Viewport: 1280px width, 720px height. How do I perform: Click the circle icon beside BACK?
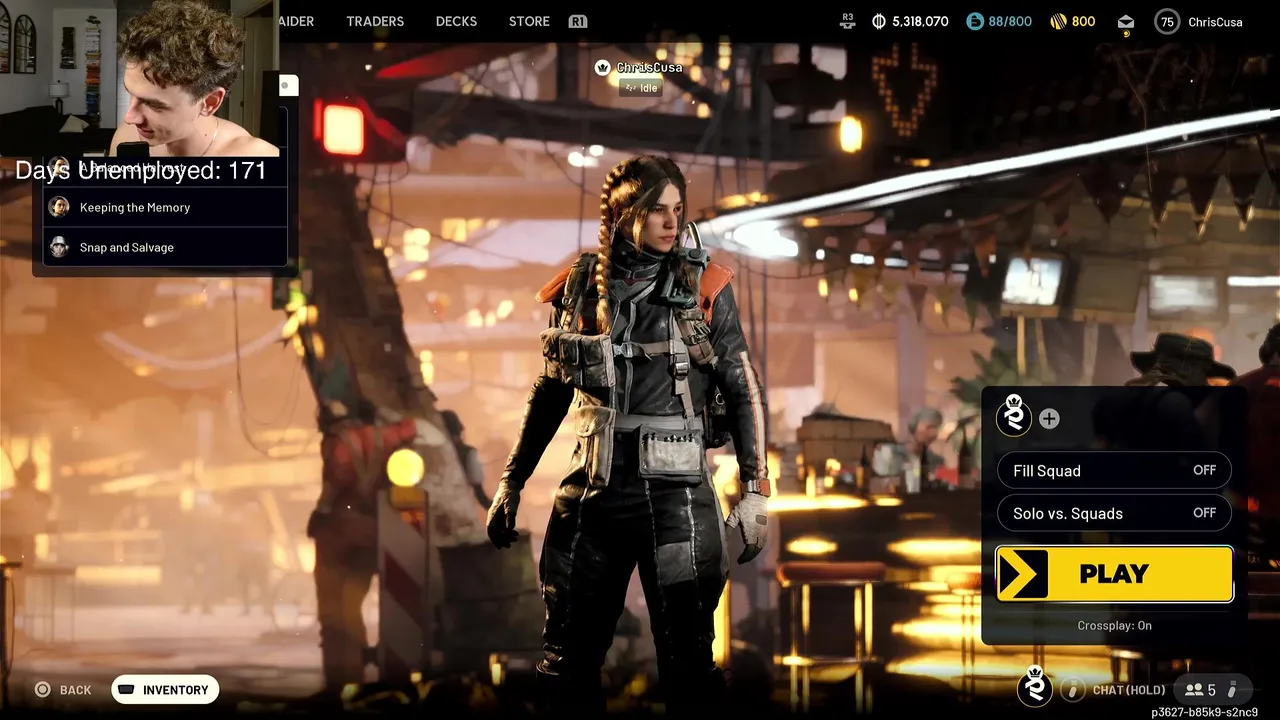tap(42, 690)
